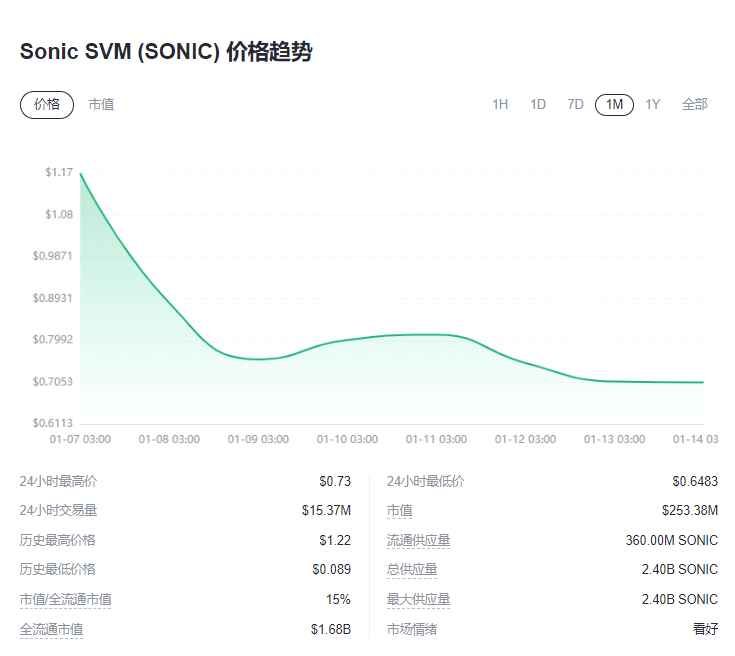The width and height of the screenshot is (735, 656).
Task: Click the 历史最低价格 label
Action: [58, 570]
